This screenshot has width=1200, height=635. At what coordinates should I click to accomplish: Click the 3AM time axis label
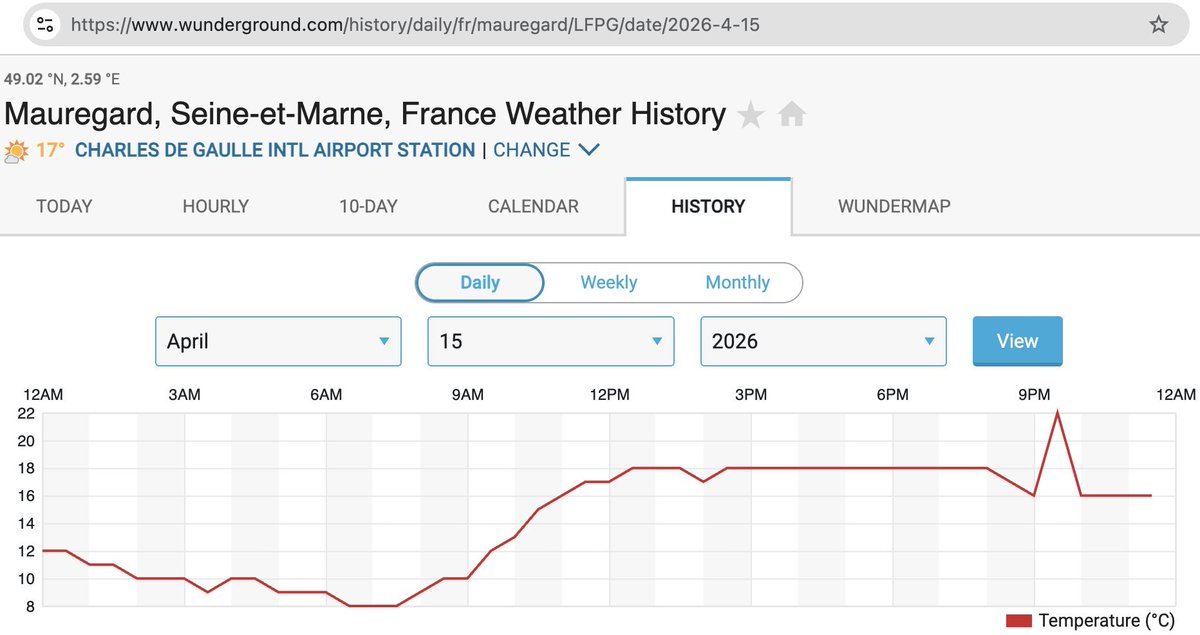coord(184,395)
